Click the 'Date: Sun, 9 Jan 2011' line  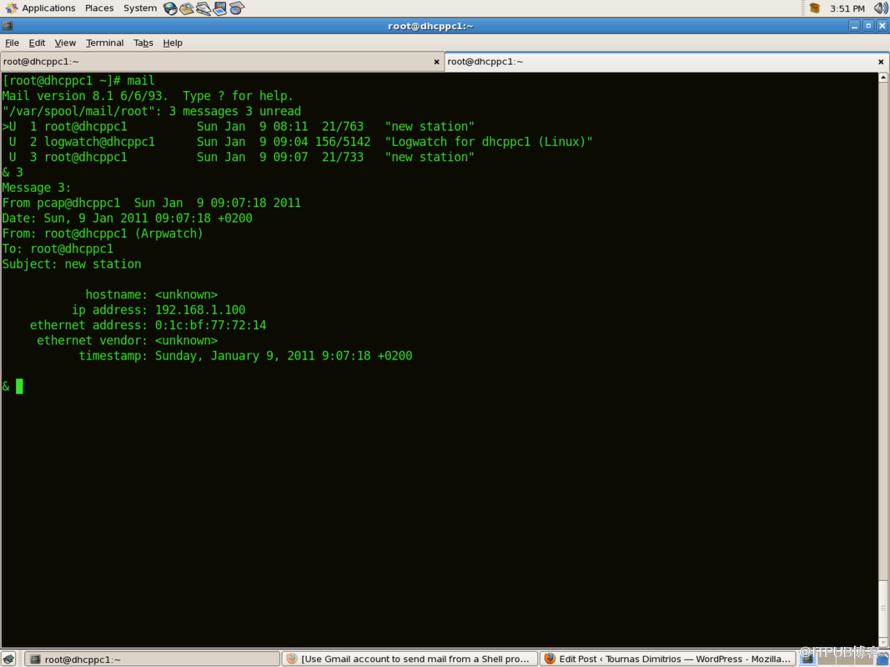tap(127, 218)
